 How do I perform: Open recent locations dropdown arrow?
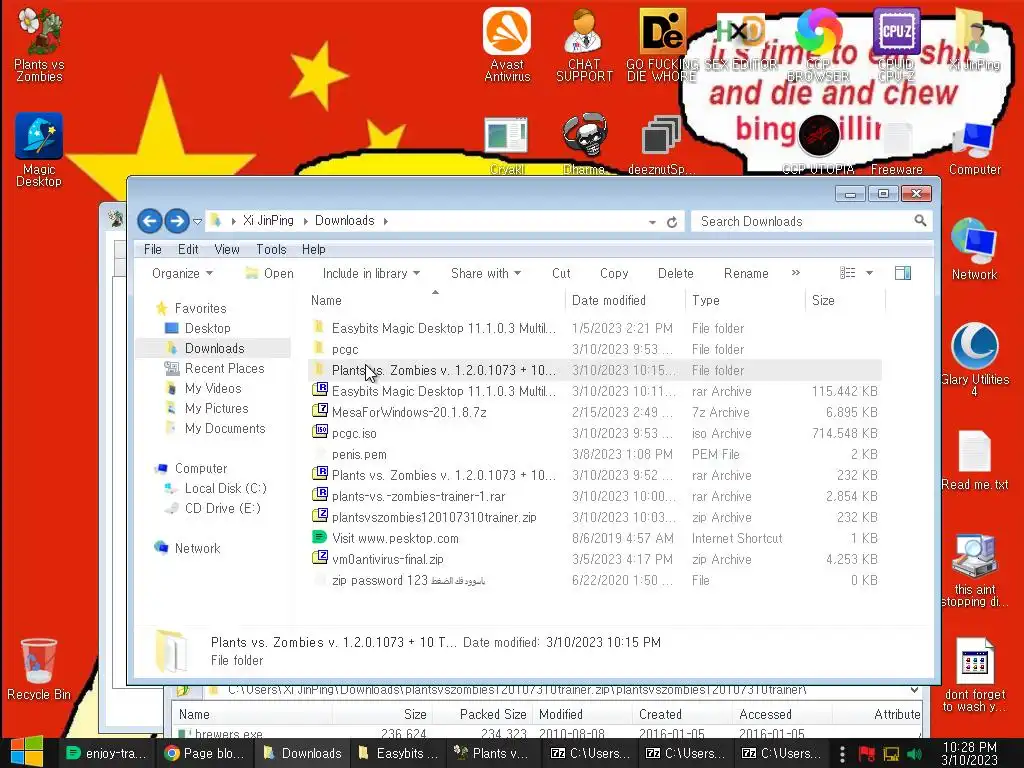click(197, 222)
